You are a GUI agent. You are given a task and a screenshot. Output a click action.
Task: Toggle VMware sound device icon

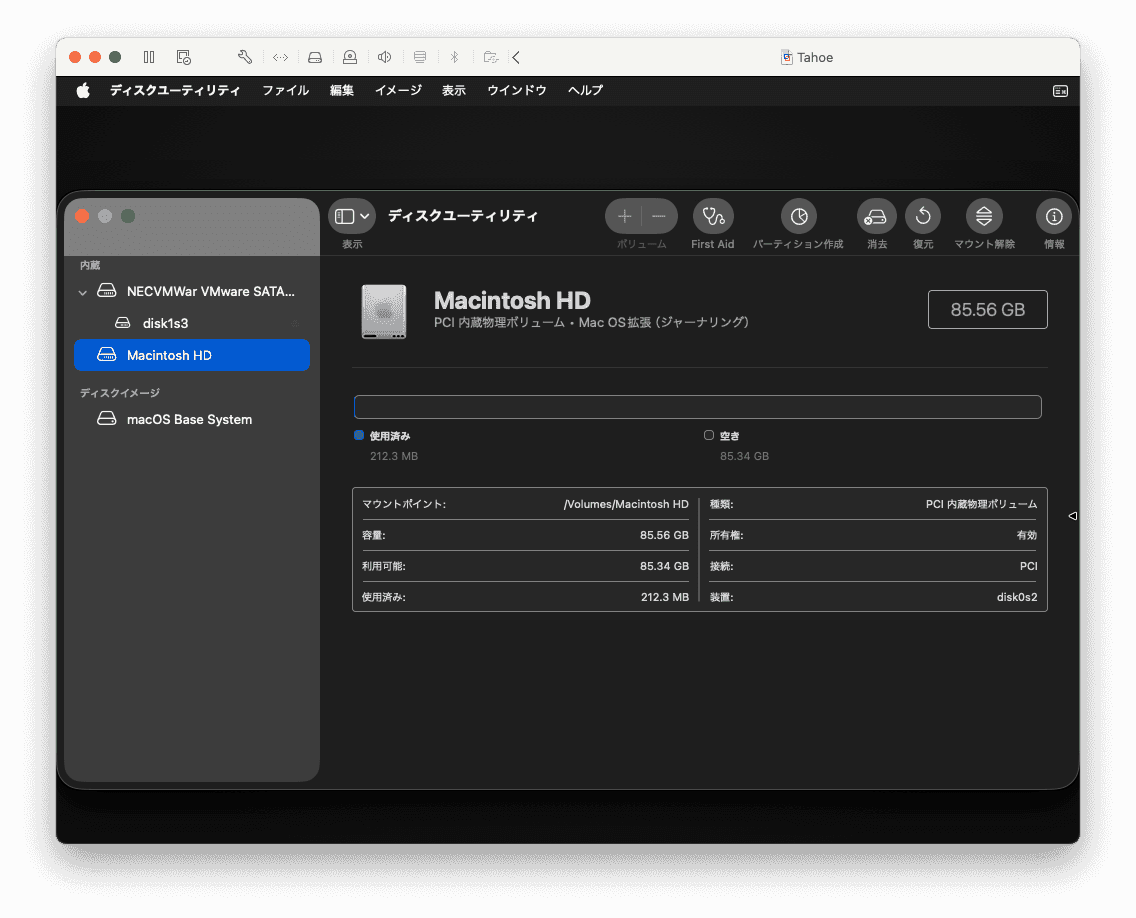point(384,57)
